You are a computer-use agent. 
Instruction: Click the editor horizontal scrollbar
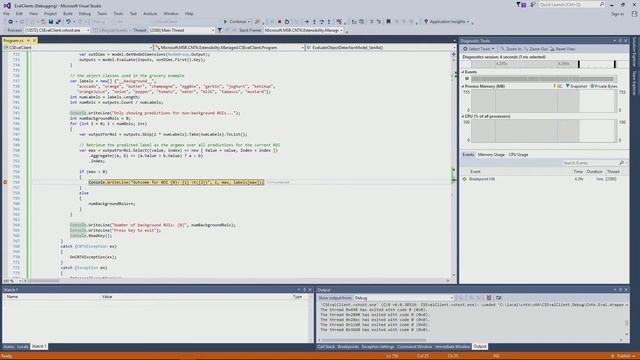coord(237,281)
